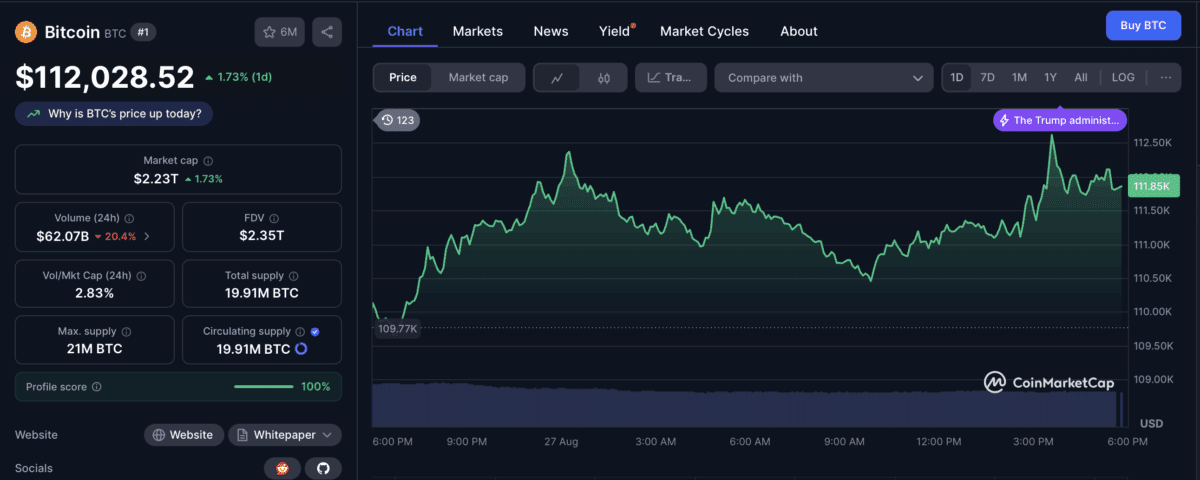The height and width of the screenshot is (480, 1200).
Task: Click the 123 history badge on chart
Action: 397,120
